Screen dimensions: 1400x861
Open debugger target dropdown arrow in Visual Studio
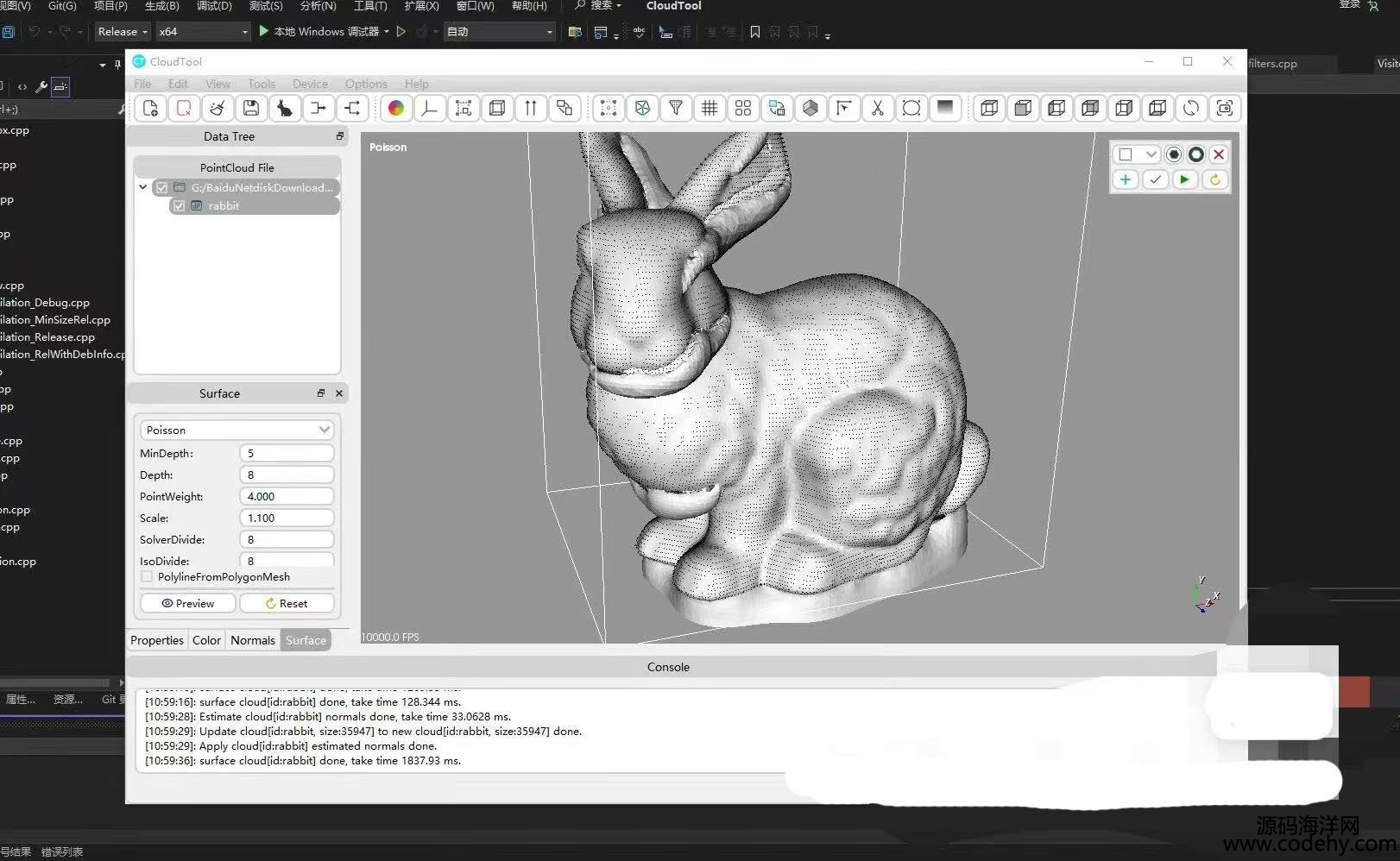pos(387,31)
